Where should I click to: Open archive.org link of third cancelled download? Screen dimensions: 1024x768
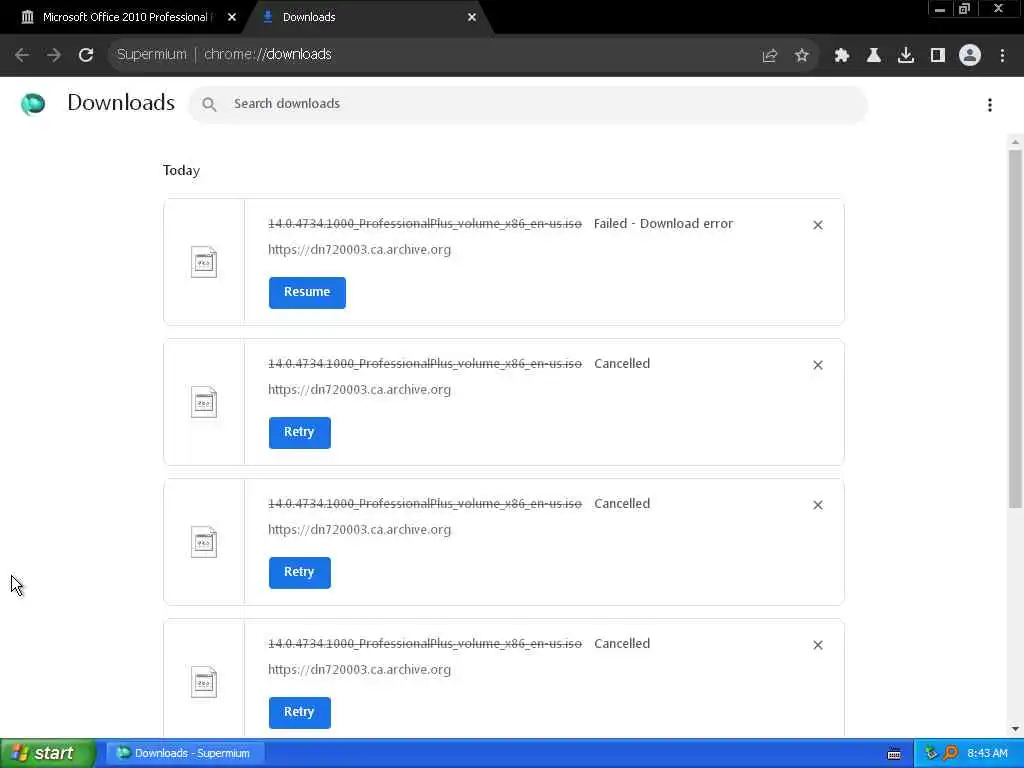[359, 670]
